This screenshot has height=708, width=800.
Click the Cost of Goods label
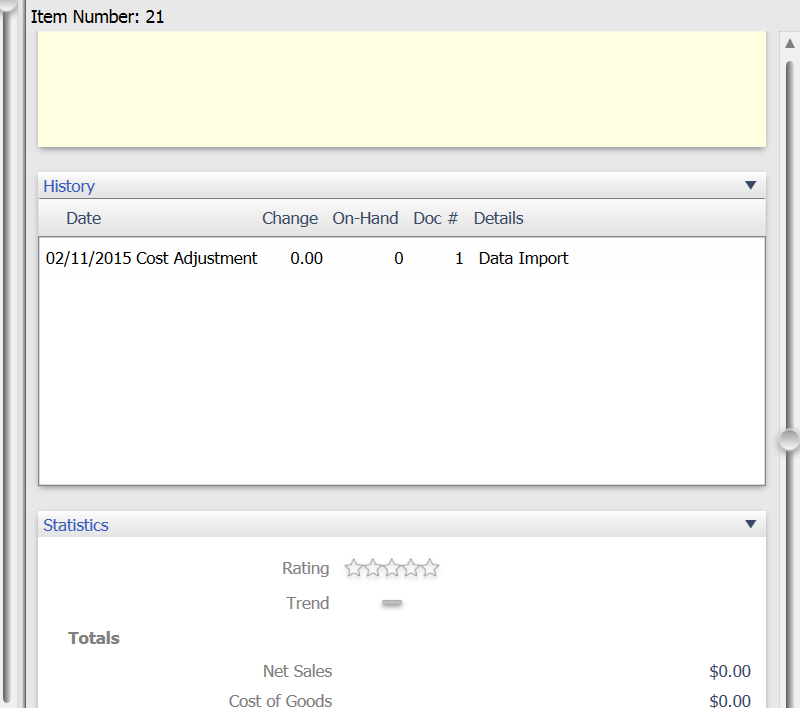click(280, 700)
